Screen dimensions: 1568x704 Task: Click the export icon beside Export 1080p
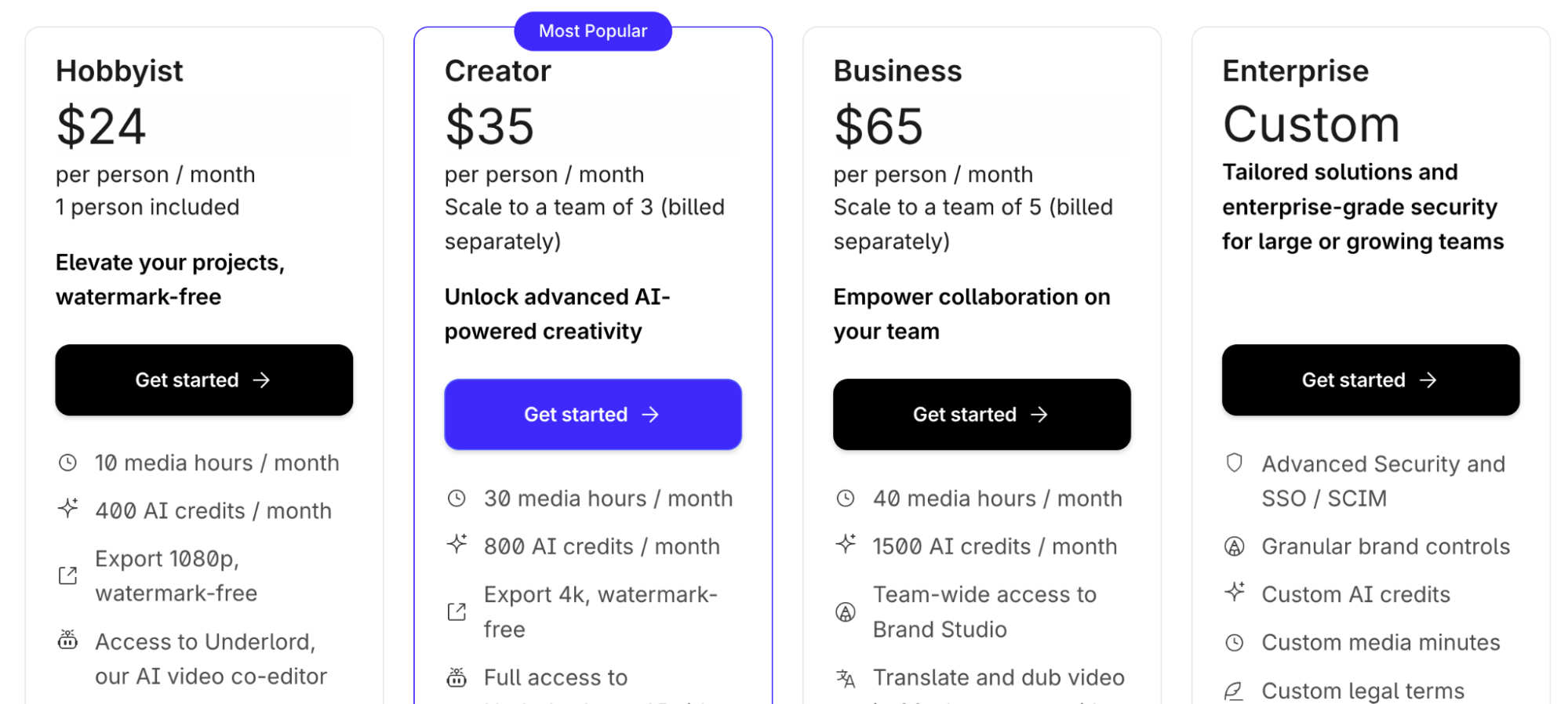point(68,576)
